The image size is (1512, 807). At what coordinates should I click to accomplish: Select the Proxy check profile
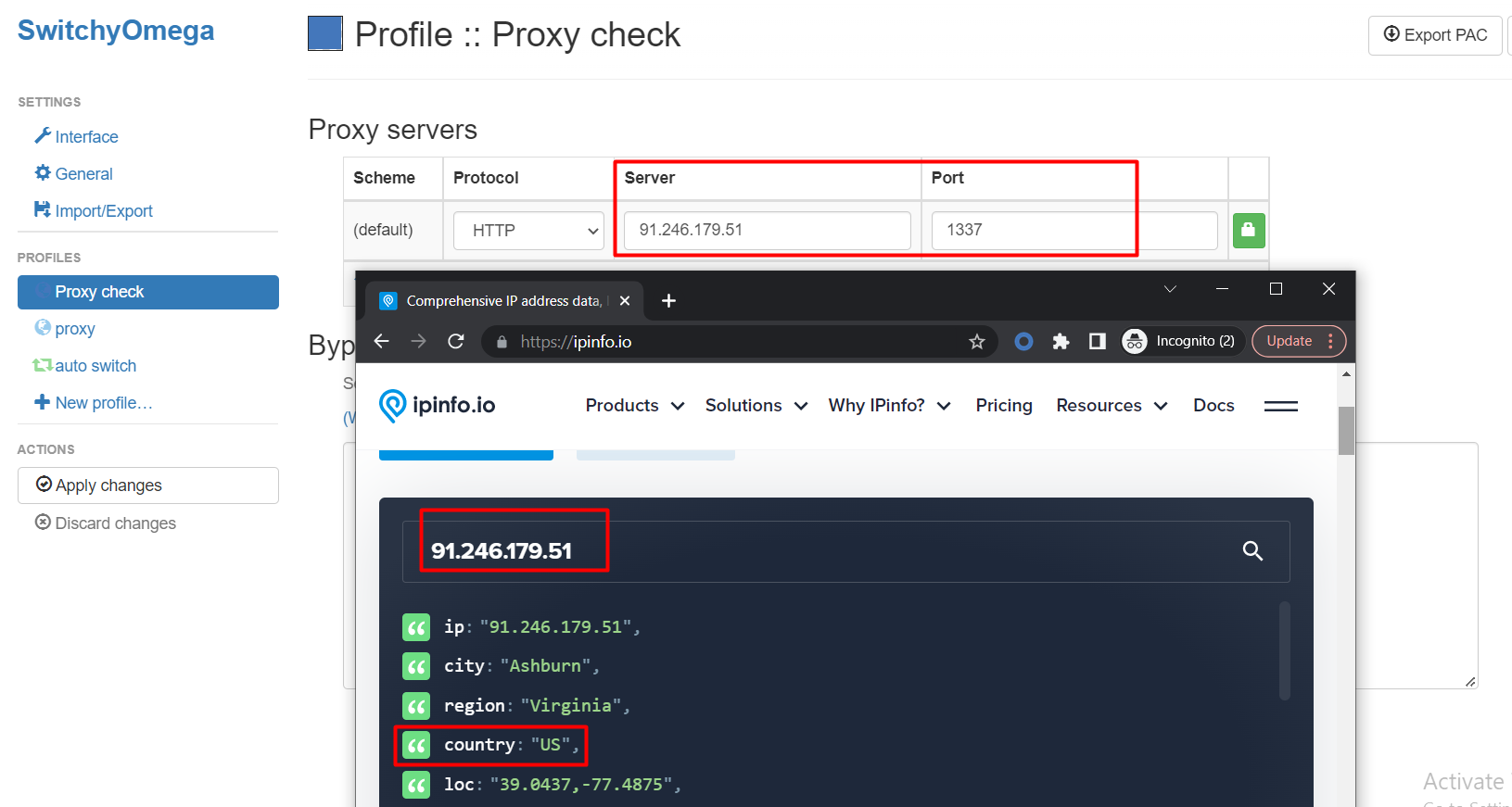[148, 292]
